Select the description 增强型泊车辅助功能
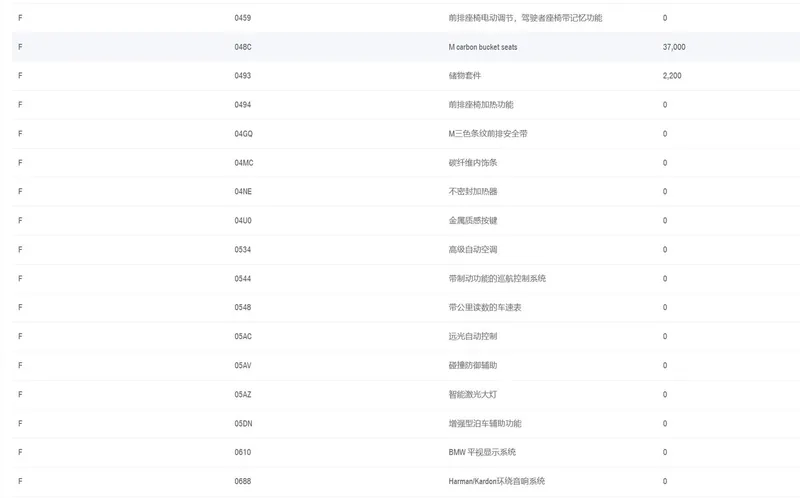Screen dimensions: 800x498 485,424
